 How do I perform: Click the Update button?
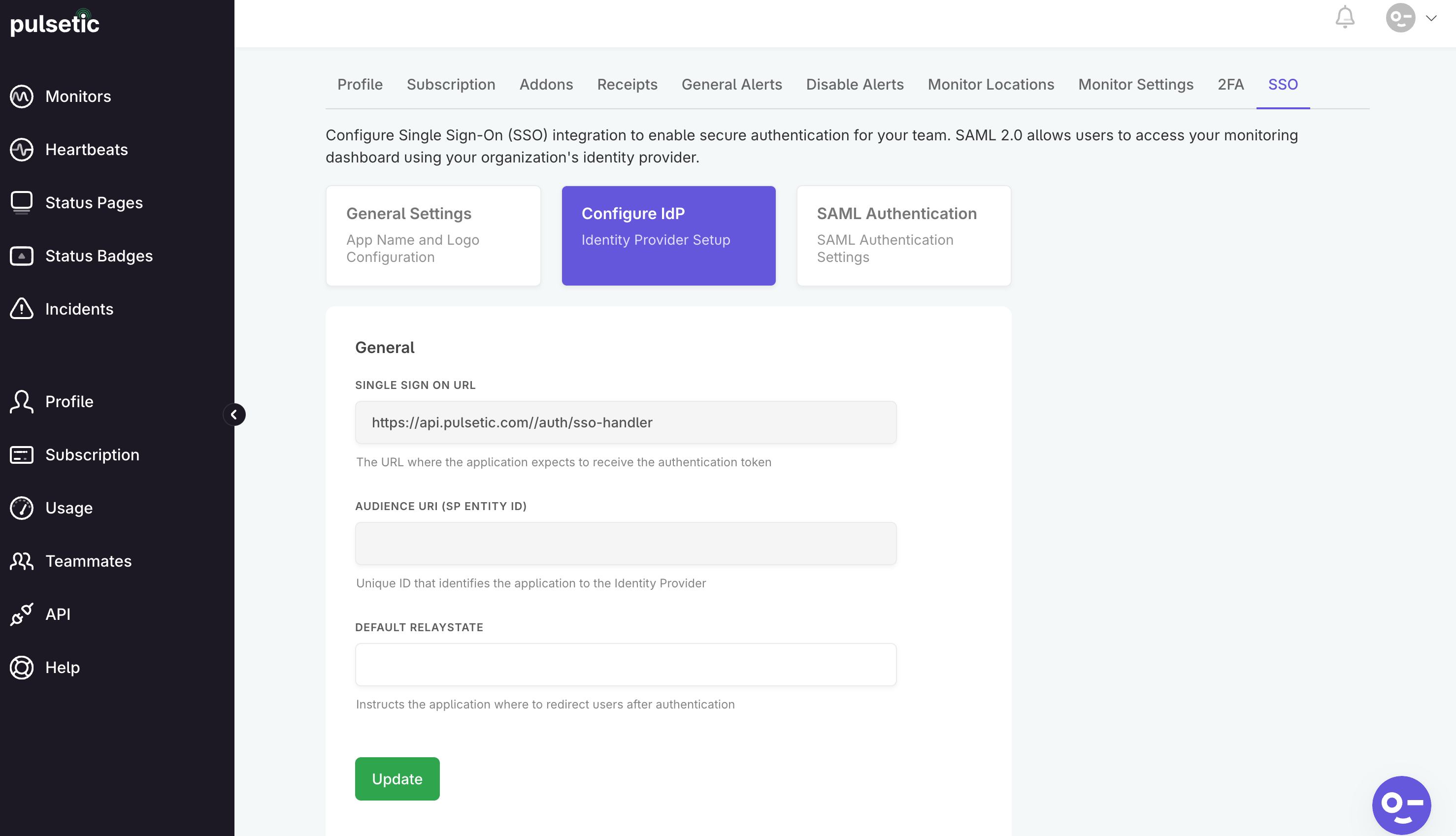(397, 778)
